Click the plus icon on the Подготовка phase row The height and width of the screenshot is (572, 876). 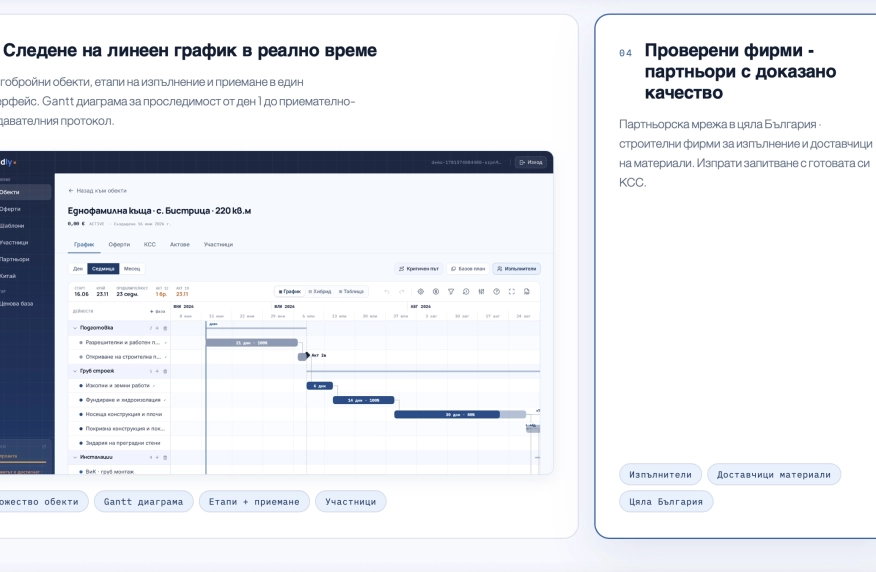157,328
